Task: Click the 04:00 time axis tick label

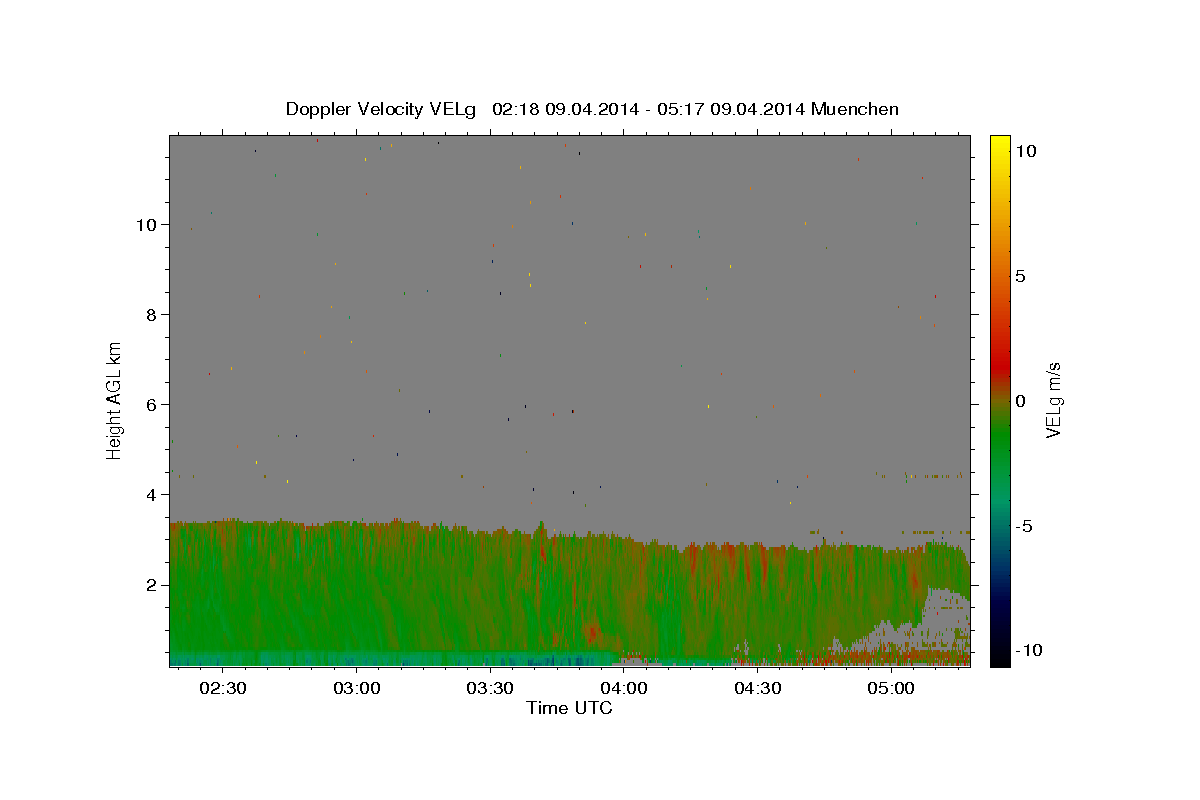Action: (623, 688)
